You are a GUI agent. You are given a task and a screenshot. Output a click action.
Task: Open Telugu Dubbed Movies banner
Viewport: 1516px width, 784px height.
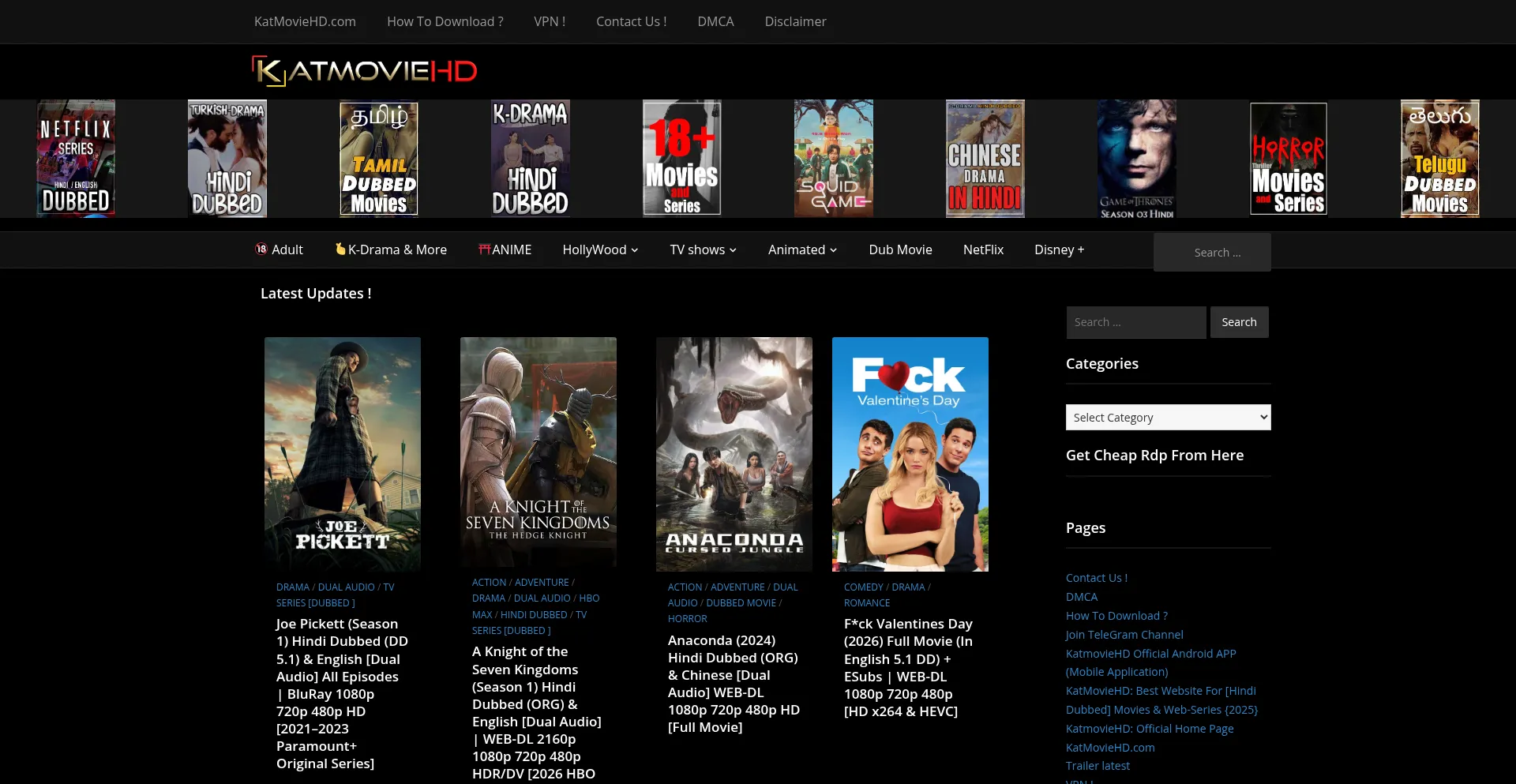click(1440, 158)
